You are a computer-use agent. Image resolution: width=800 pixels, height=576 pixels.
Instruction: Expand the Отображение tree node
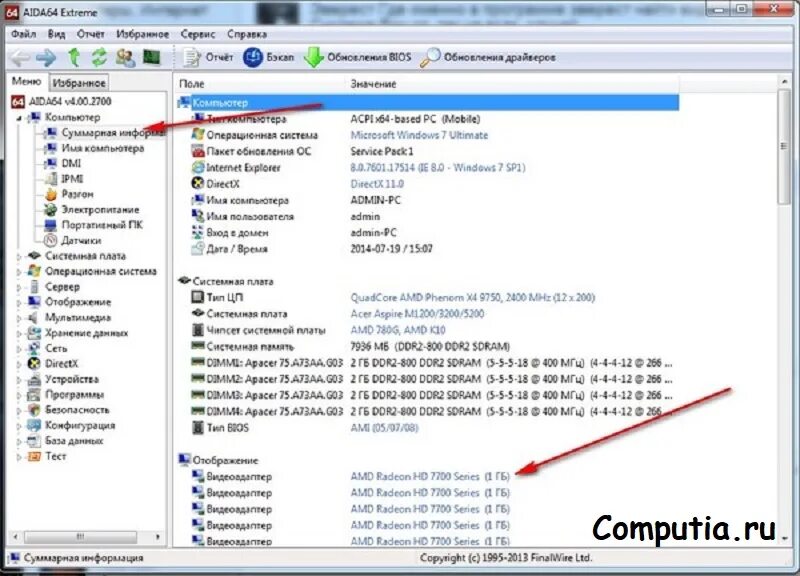click(19, 303)
